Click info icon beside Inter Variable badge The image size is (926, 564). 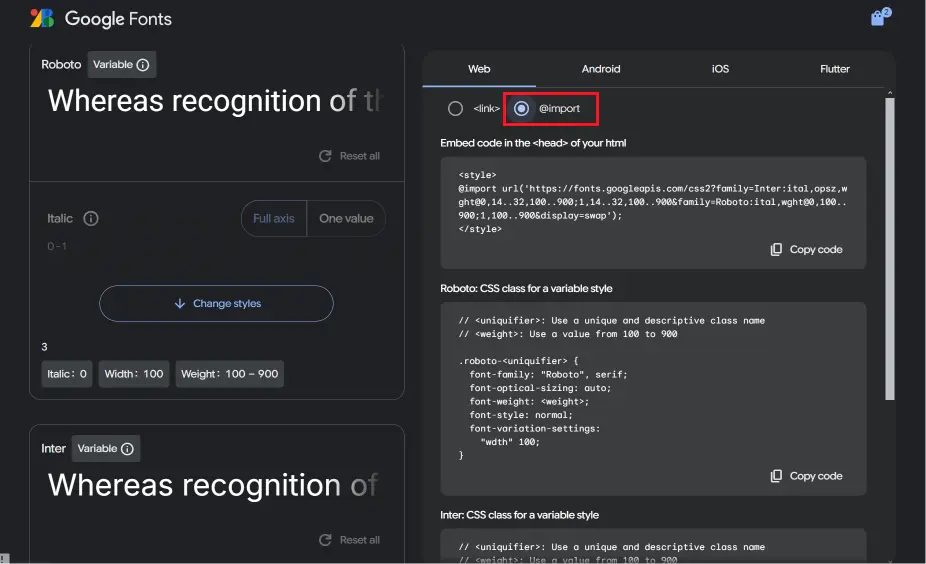pyautogui.click(x=127, y=449)
